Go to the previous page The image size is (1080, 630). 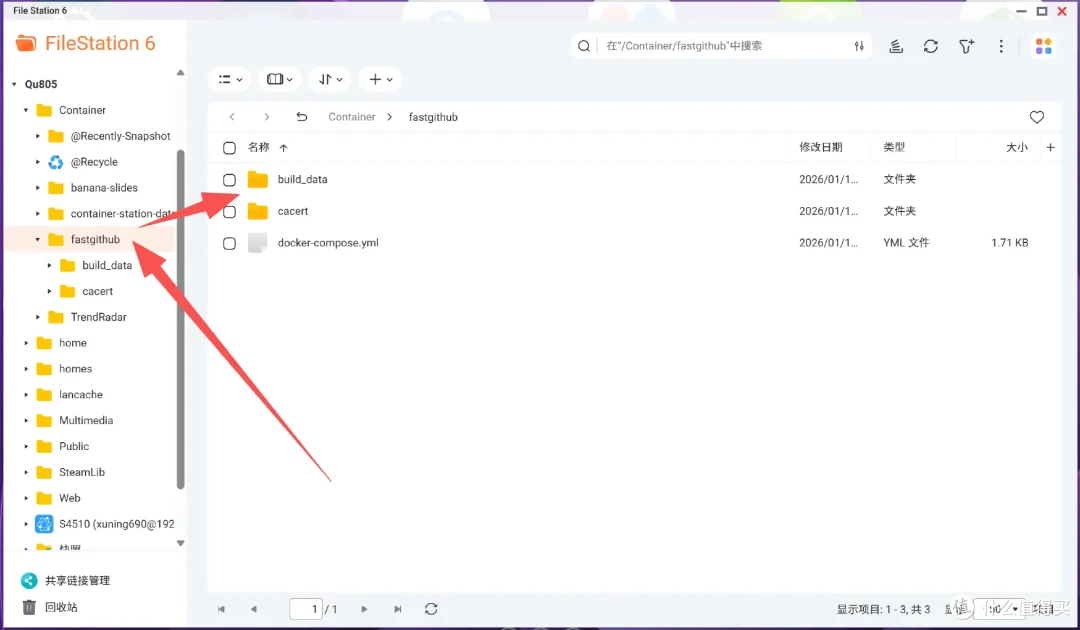coord(254,609)
